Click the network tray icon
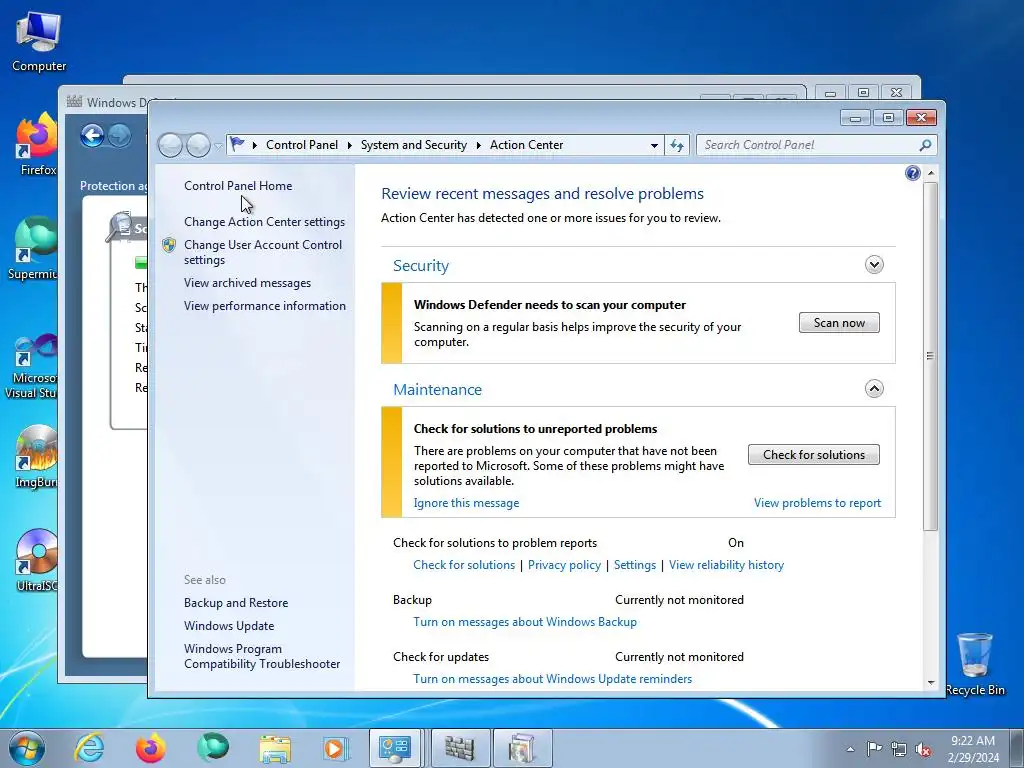Viewport: 1024px width, 768px height. click(x=899, y=749)
